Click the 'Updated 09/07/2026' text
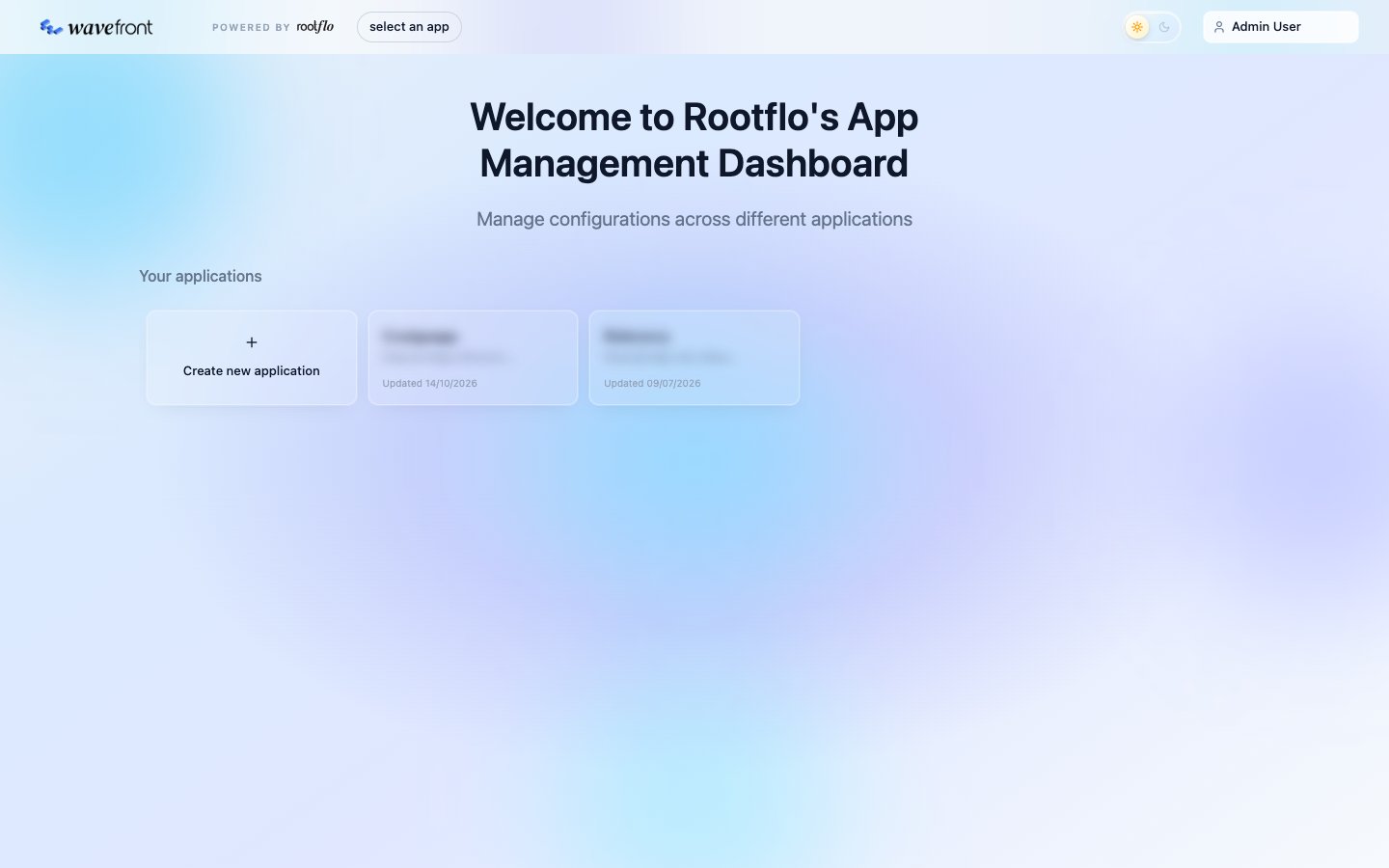Screen dimensions: 1389x868 tap(652, 383)
